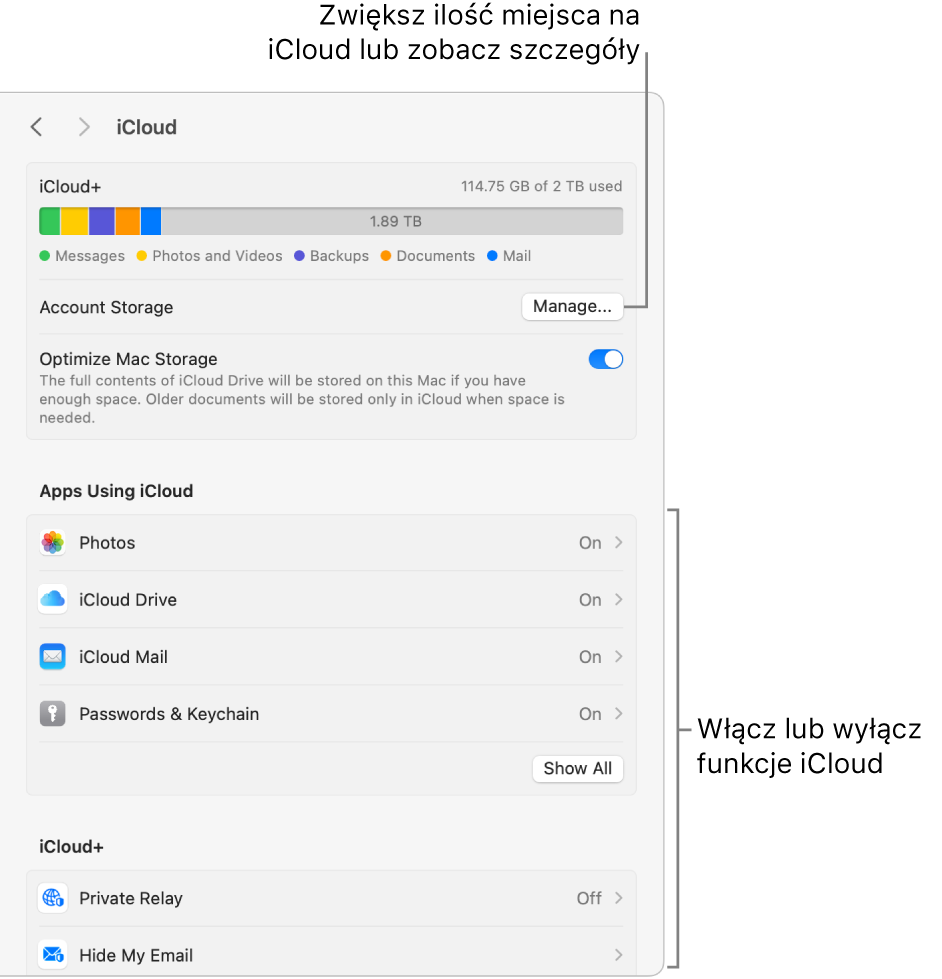
Task: Select the Private Relay row label
Action: [x=131, y=898]
